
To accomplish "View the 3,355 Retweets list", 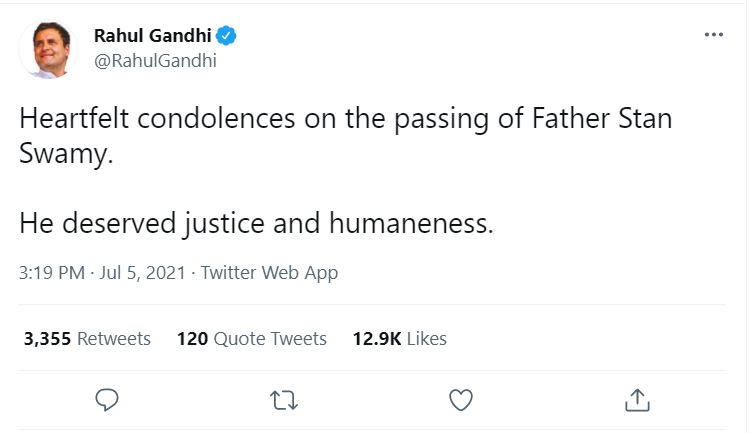I will click(87, 339).
